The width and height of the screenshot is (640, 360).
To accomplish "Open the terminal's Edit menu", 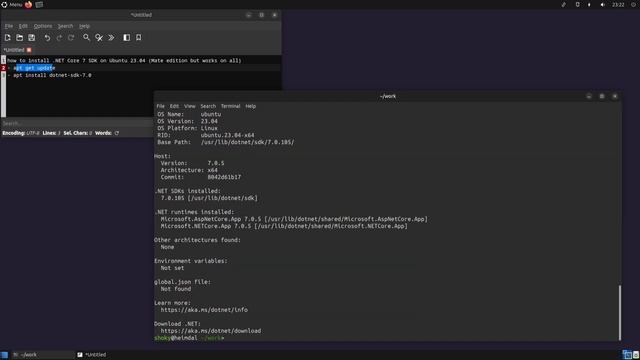I will 174,106.
